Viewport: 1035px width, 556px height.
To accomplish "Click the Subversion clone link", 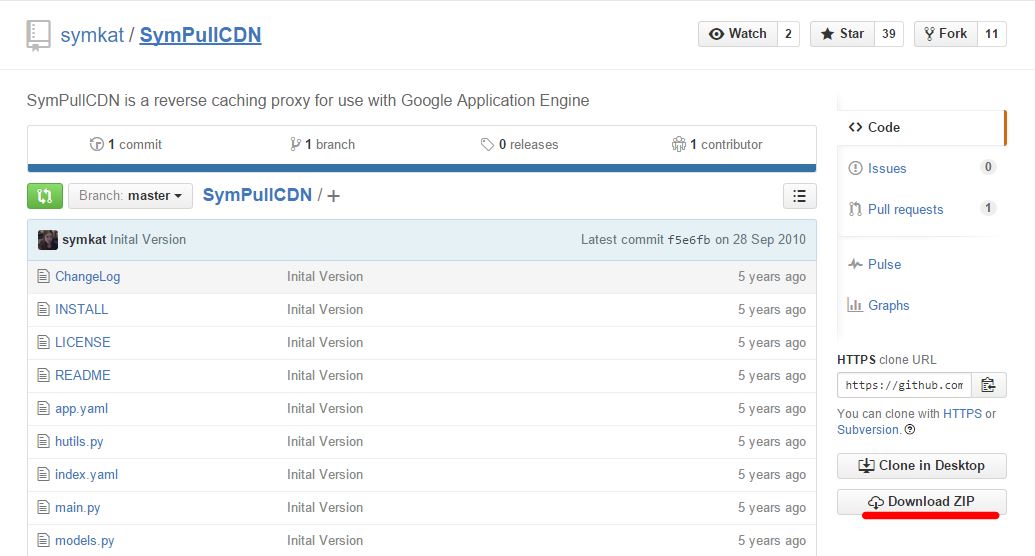I will coord(868,430).
